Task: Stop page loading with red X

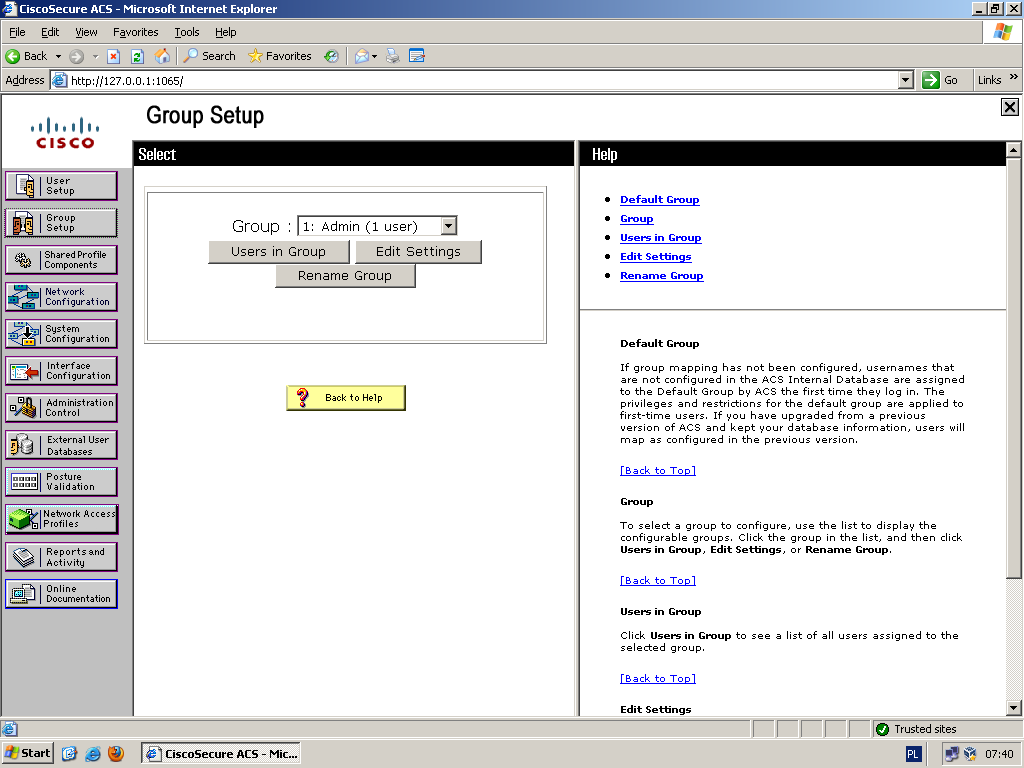Action: pos(114,56)
